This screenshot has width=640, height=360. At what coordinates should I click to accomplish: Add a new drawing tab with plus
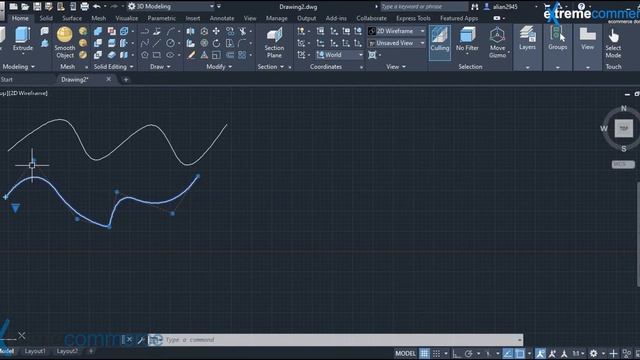(x=126, y=80)
